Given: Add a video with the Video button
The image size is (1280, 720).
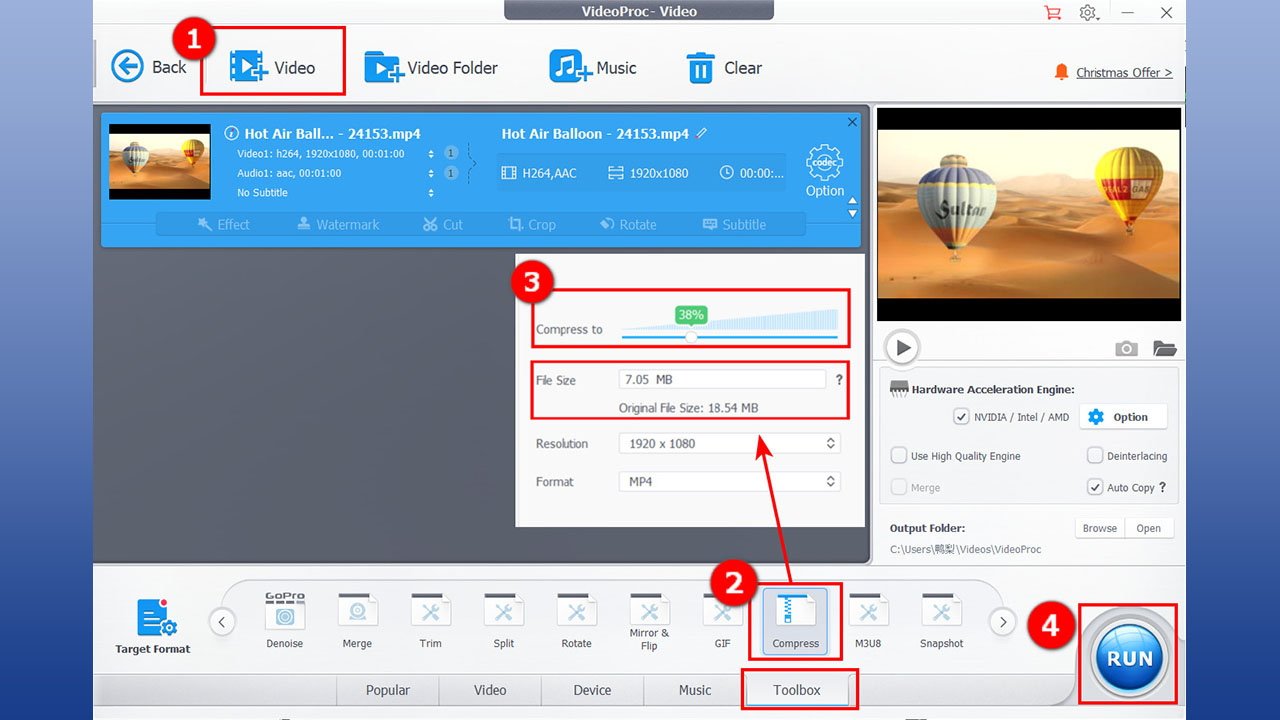Looking at the screenshot, I should [x=272, y=67].
